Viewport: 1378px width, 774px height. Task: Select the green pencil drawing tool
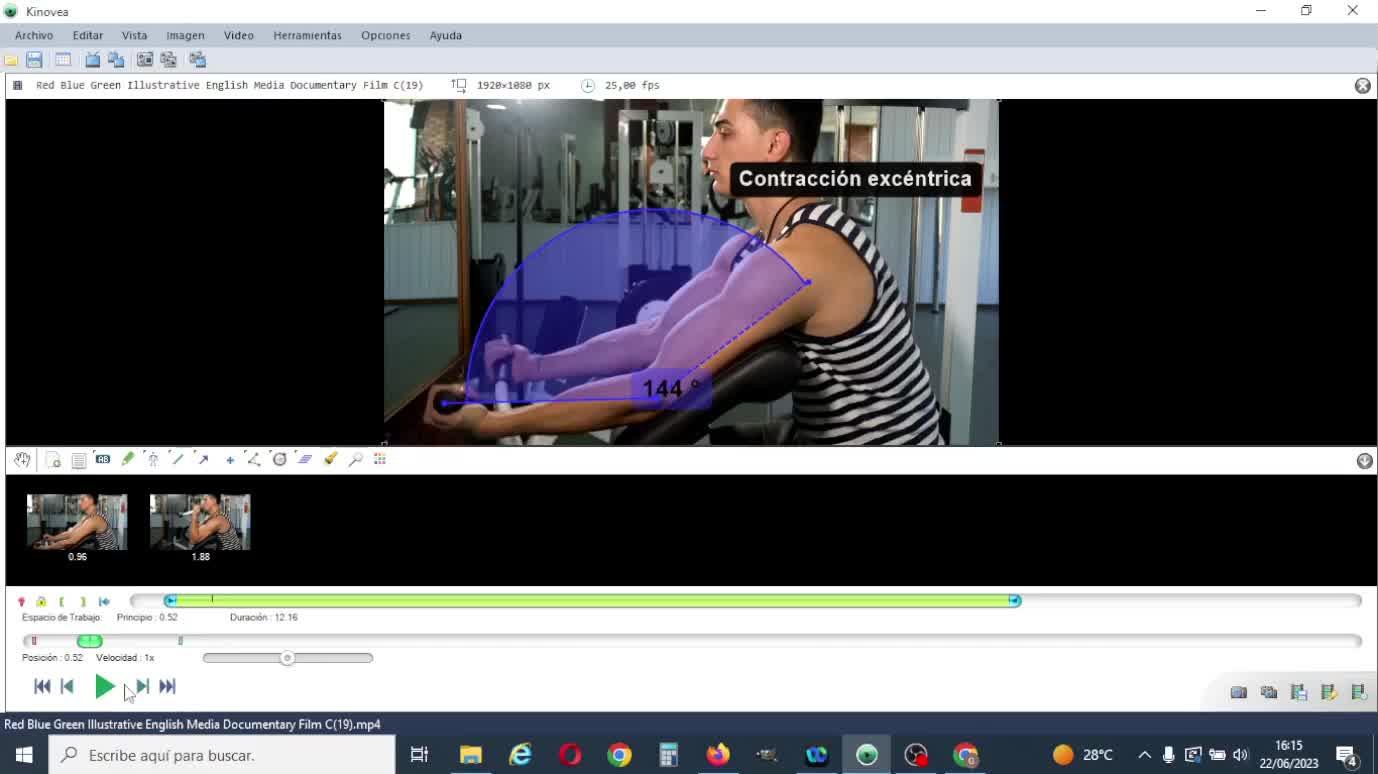tap(128, 459)
